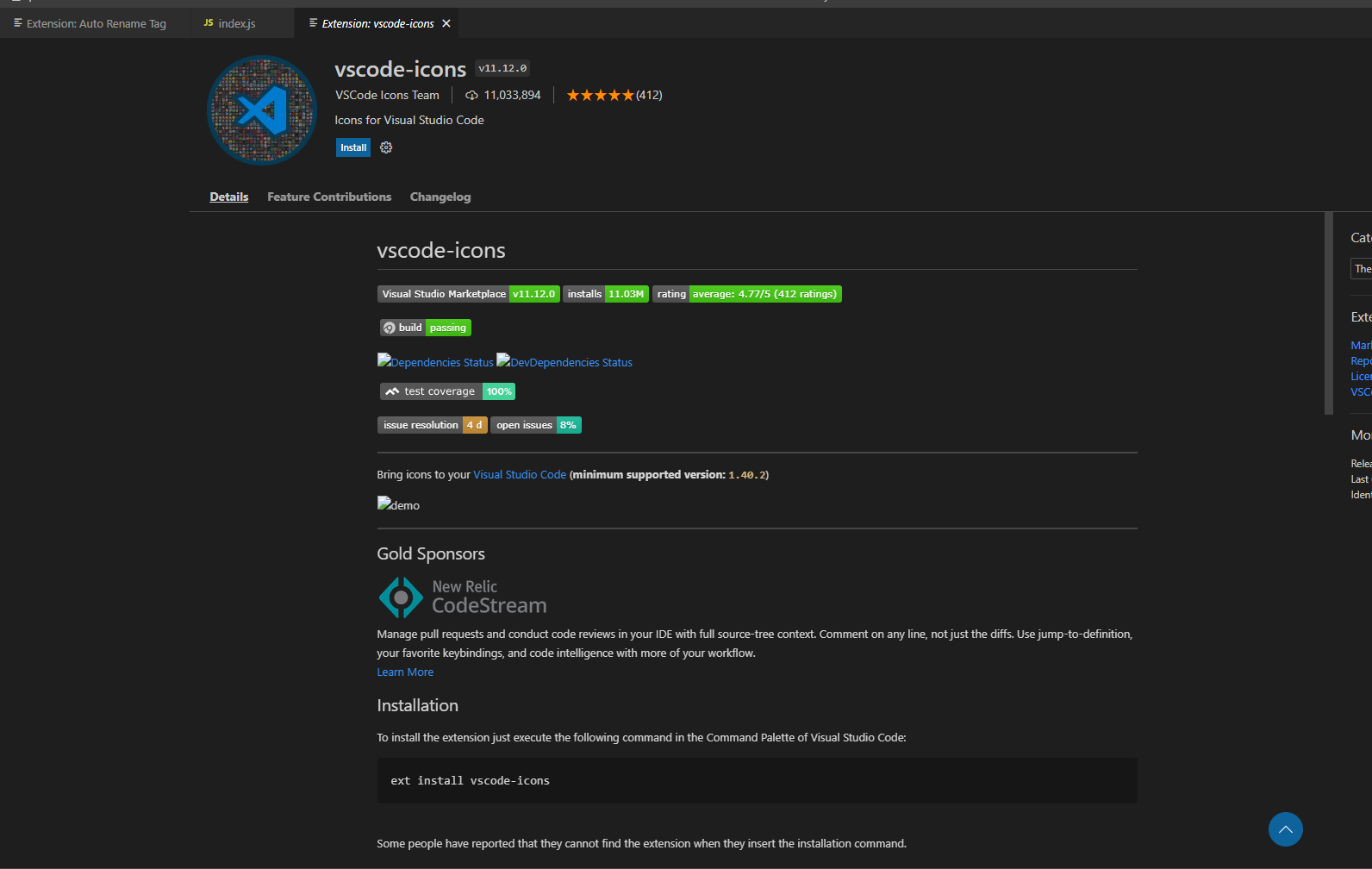Click the rating average badge
1372x869 pixels.
(x=747, y=294)
